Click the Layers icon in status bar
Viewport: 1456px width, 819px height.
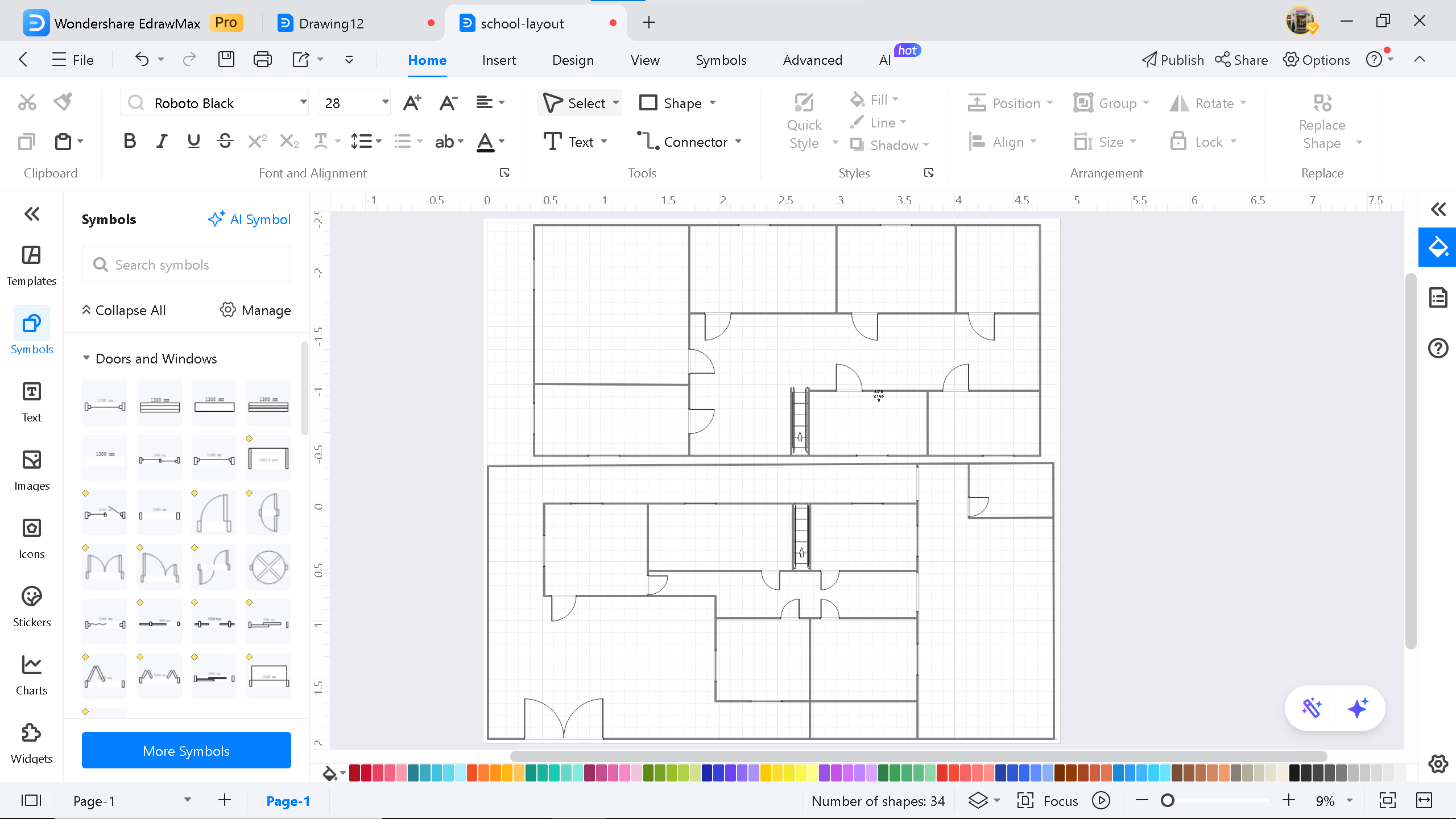978,801
